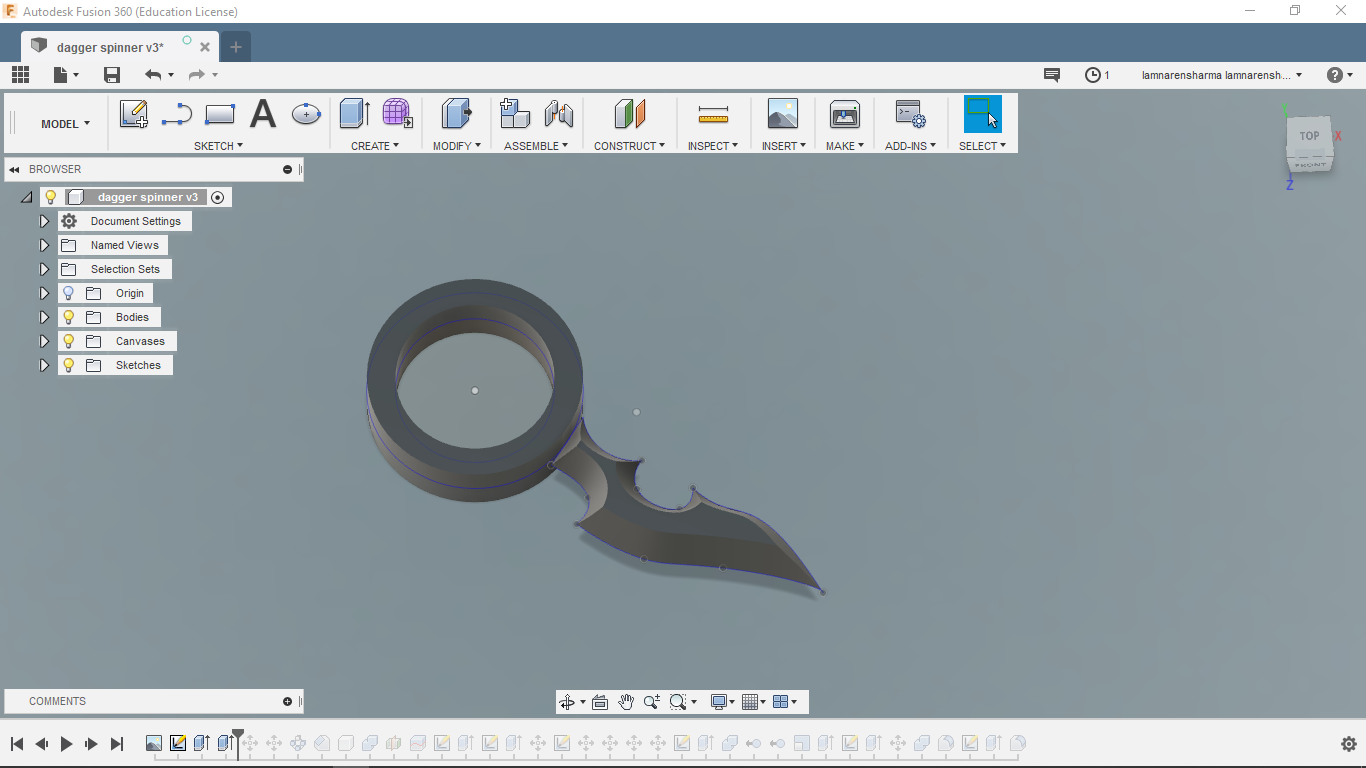Open the MODEL workspace dropdown
The image size is (1366, 768).
pyautogui.click(x=65, y=124)
